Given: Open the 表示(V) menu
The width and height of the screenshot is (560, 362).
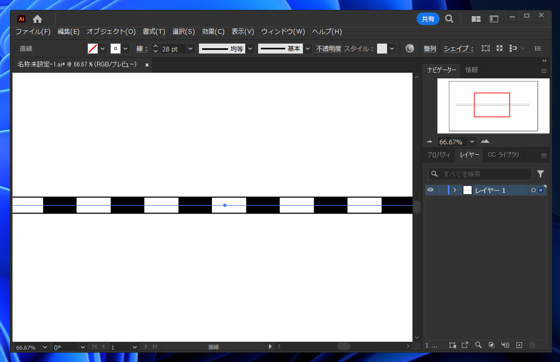Looking at the screenshot, I should pyautogui.click(x=243, y=31).
